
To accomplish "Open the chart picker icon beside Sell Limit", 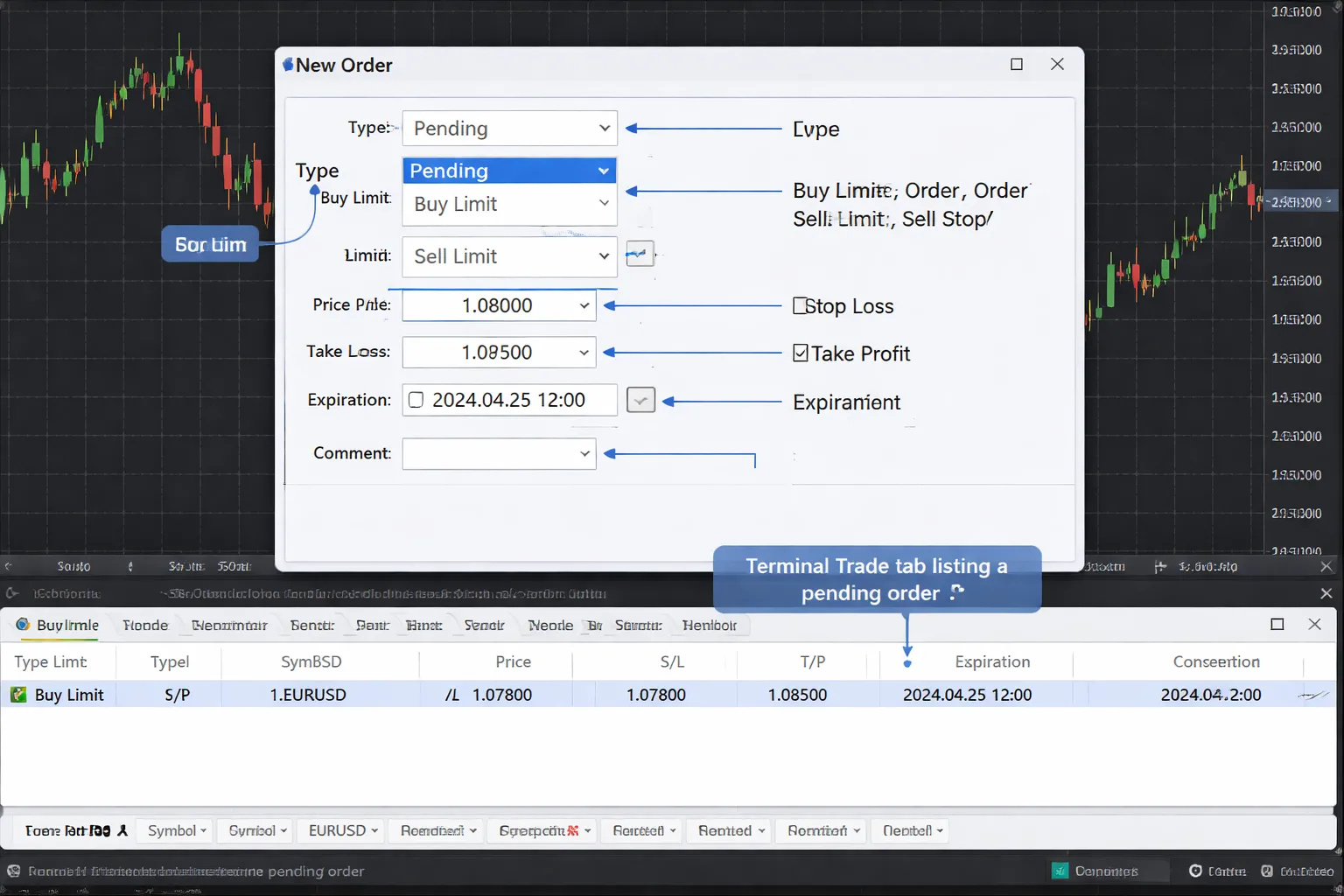I will point(640,255).
